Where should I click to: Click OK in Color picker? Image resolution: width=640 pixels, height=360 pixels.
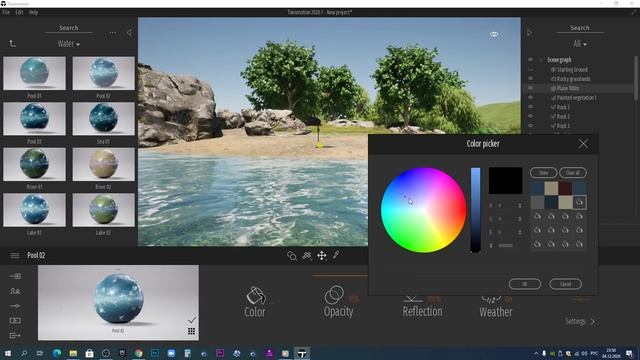point(525,284)
